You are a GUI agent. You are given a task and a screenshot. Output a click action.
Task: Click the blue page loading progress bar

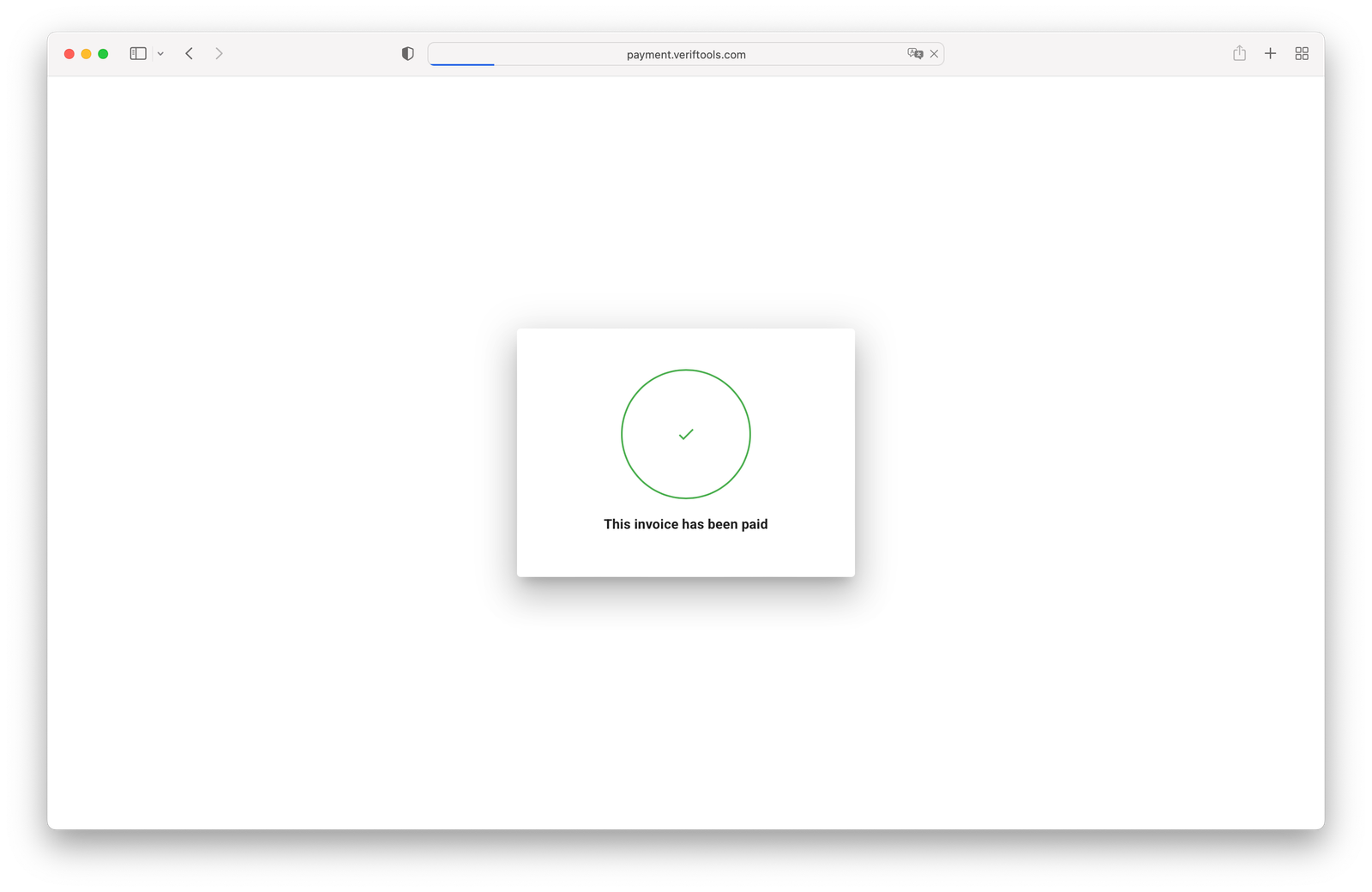[462, 64]
